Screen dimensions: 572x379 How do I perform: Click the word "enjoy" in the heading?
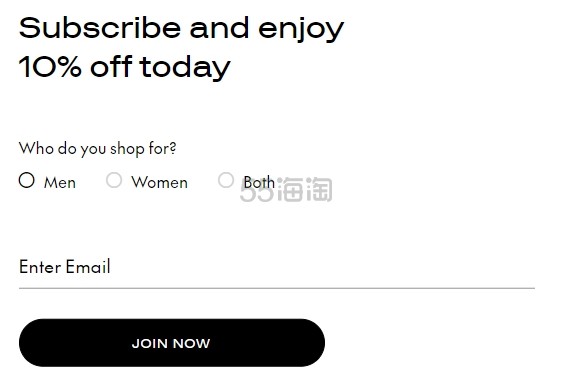pyautogui.click(x=301, y=30)
